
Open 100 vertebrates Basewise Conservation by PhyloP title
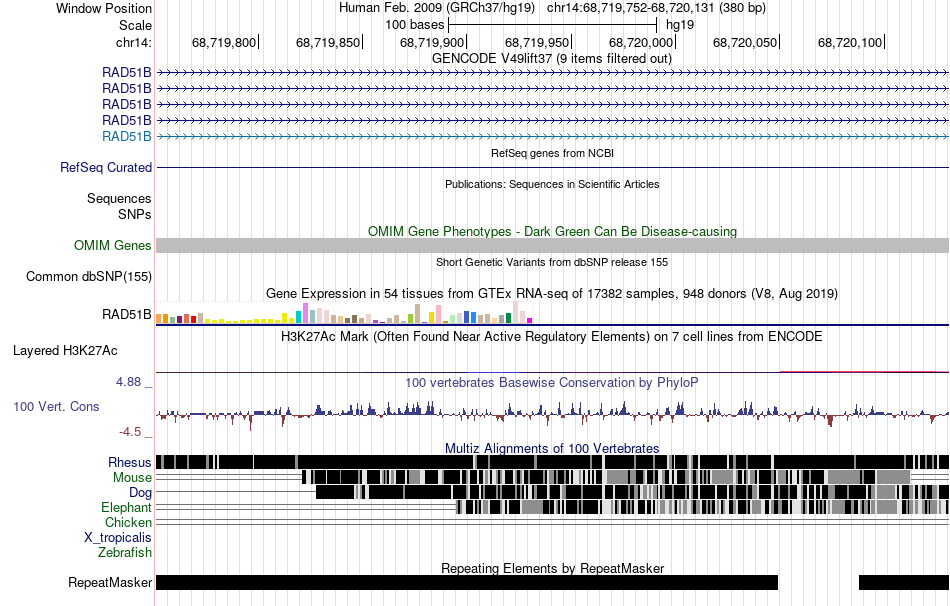point(552,382)
